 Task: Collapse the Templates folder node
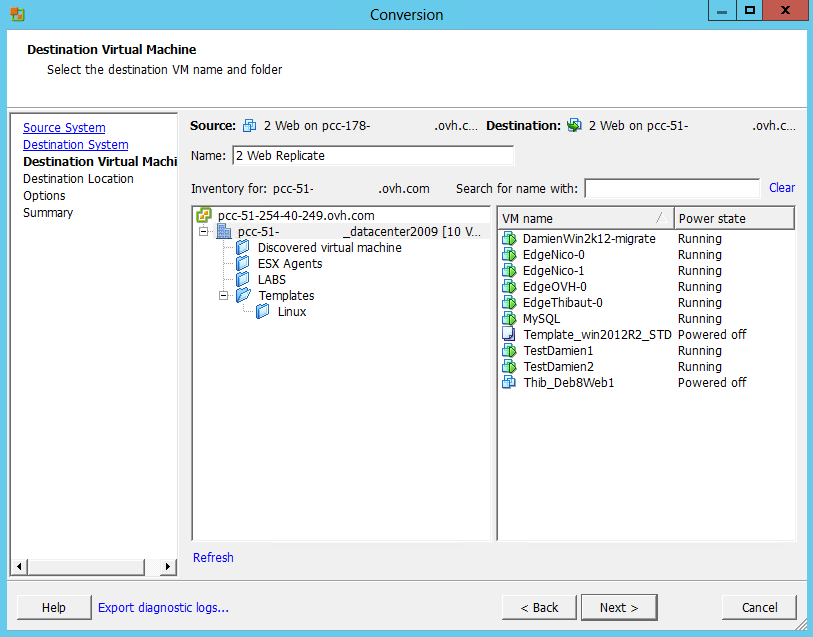pyautogui.click(x=224, y=295)
